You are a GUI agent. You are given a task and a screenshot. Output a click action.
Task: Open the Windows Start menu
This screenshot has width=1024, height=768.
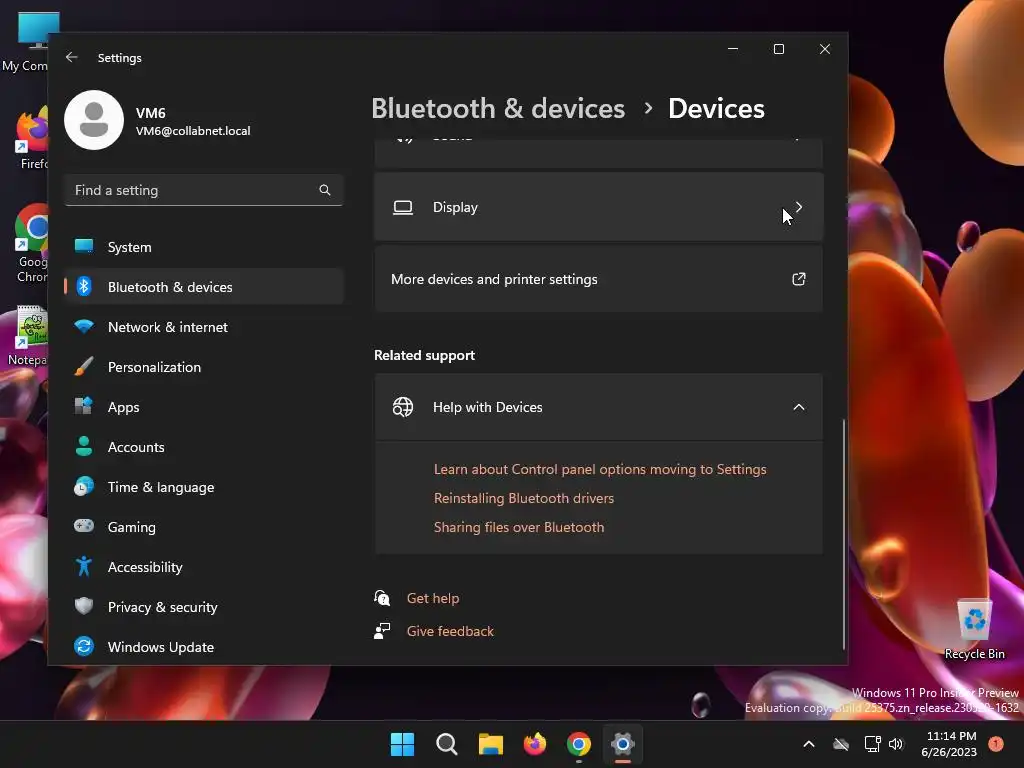tap(402, 744)
